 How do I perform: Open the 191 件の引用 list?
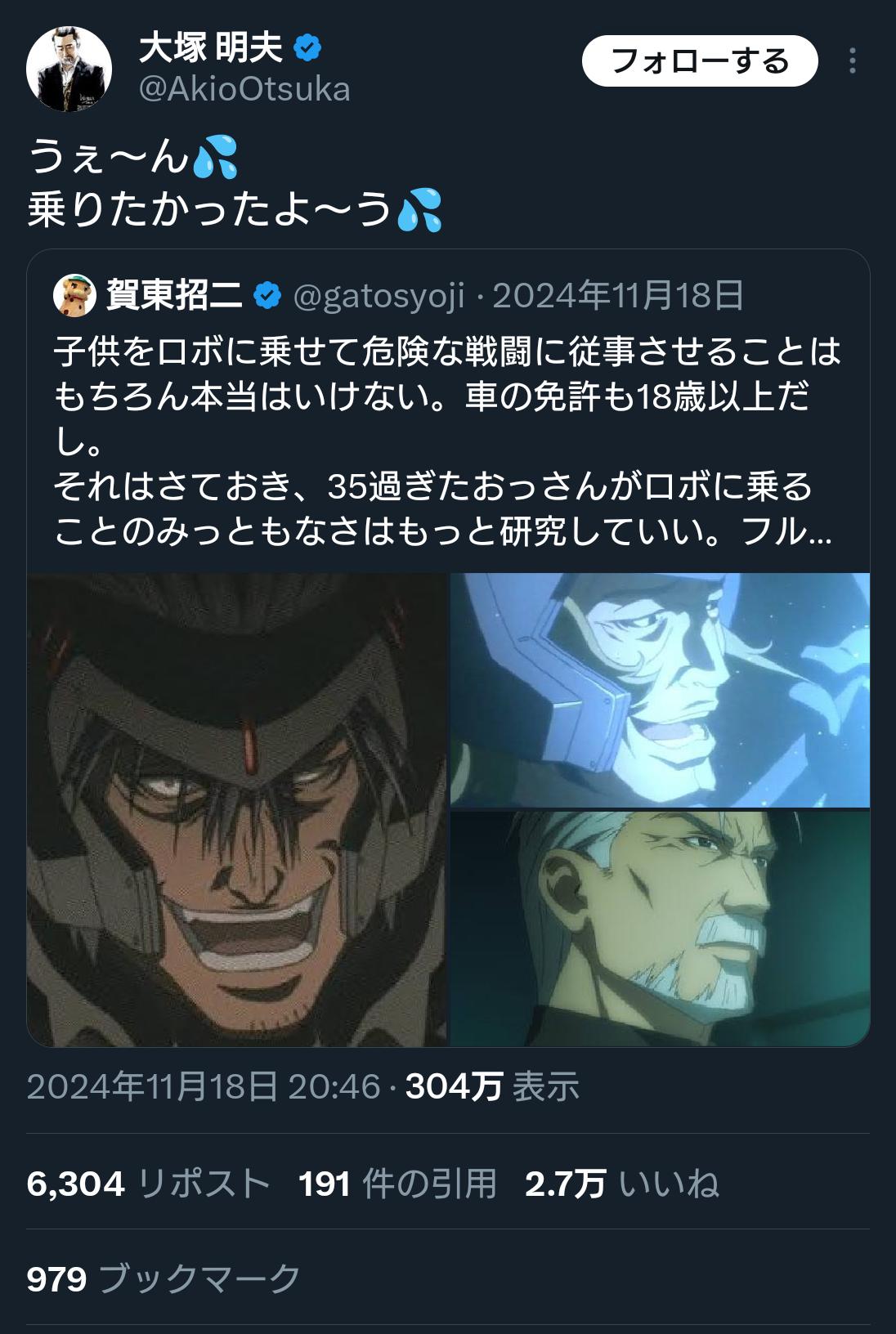[397, 1184]
